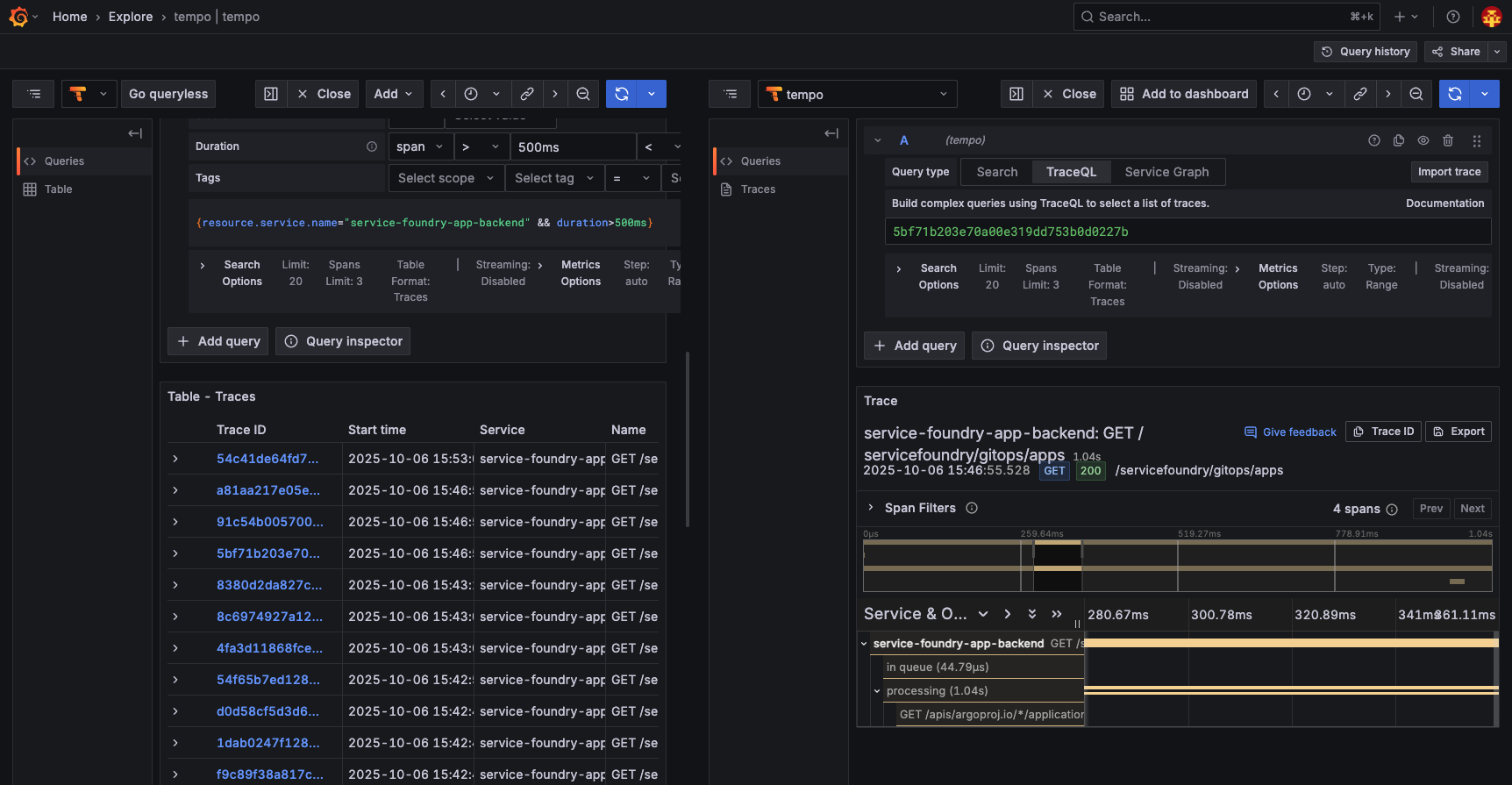
Task: Open Share options dropdown arrow
Action: pos(1497,52)
